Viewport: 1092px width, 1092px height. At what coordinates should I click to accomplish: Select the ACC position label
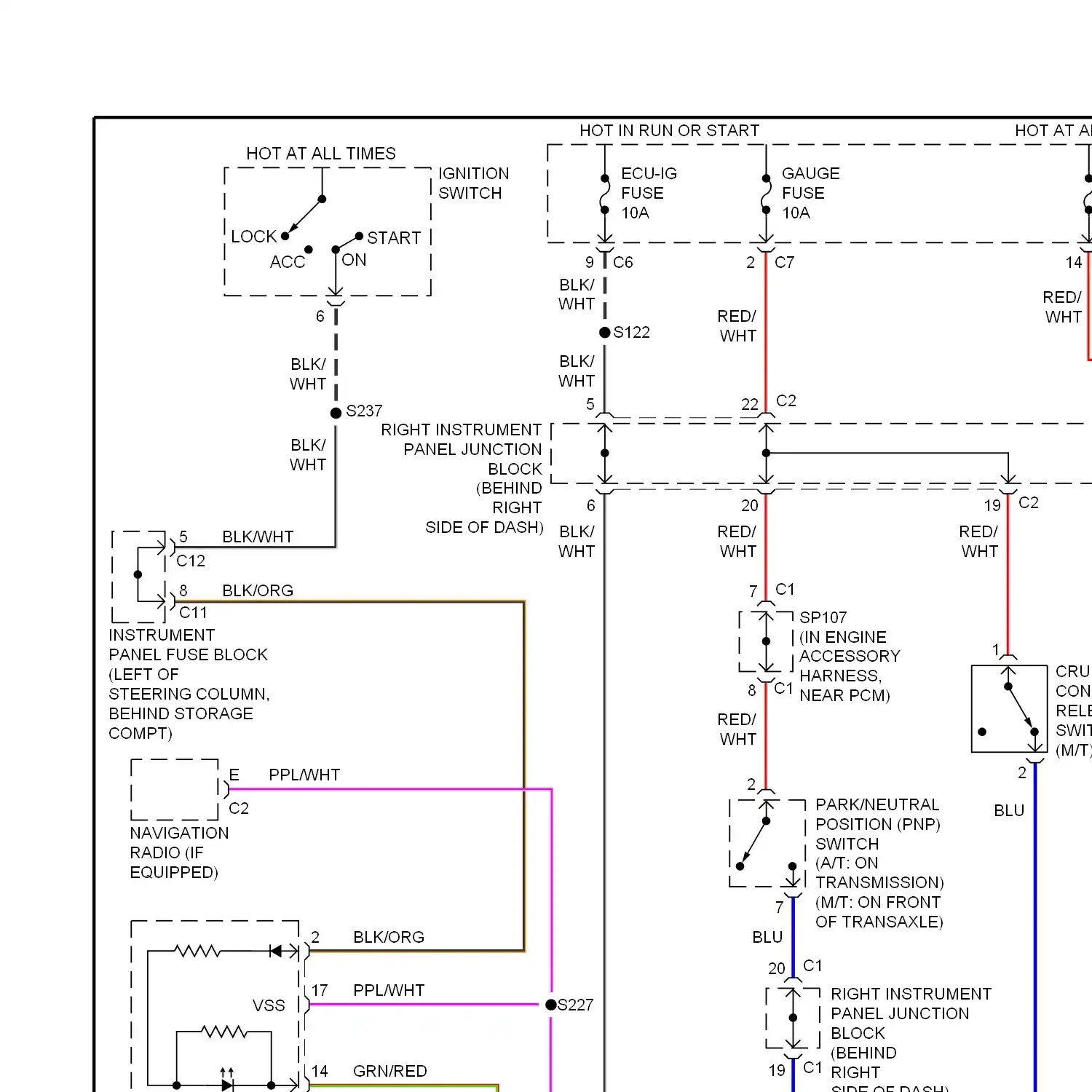[288, 262]
